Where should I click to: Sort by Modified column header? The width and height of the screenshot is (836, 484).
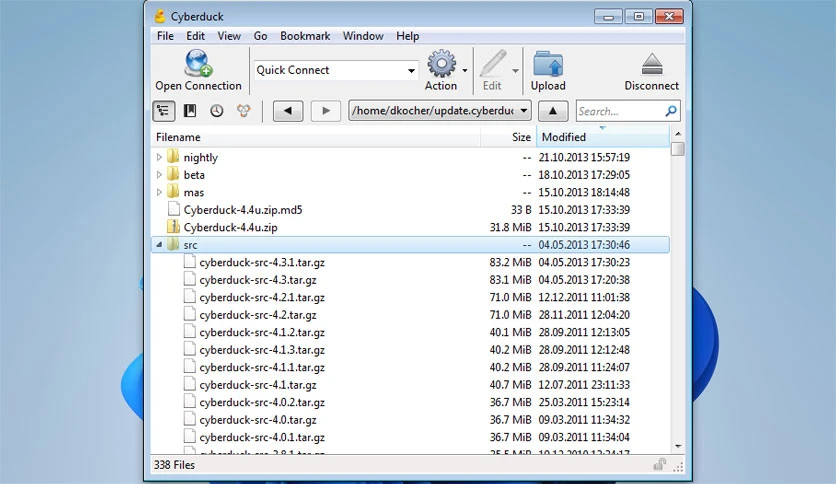(602, 137)
